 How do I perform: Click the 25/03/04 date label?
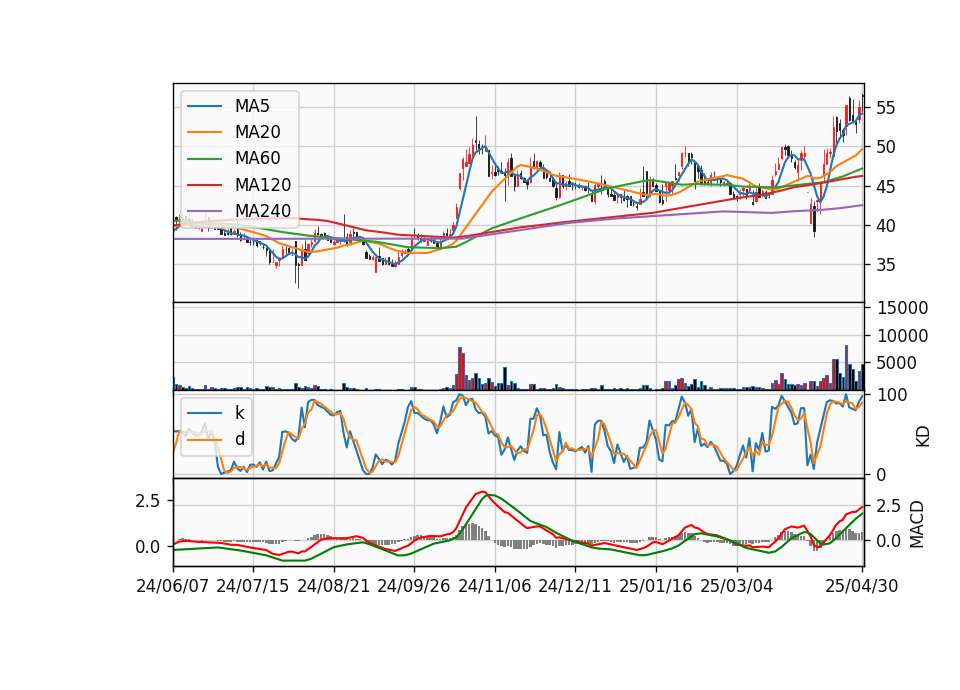point(737,586)
